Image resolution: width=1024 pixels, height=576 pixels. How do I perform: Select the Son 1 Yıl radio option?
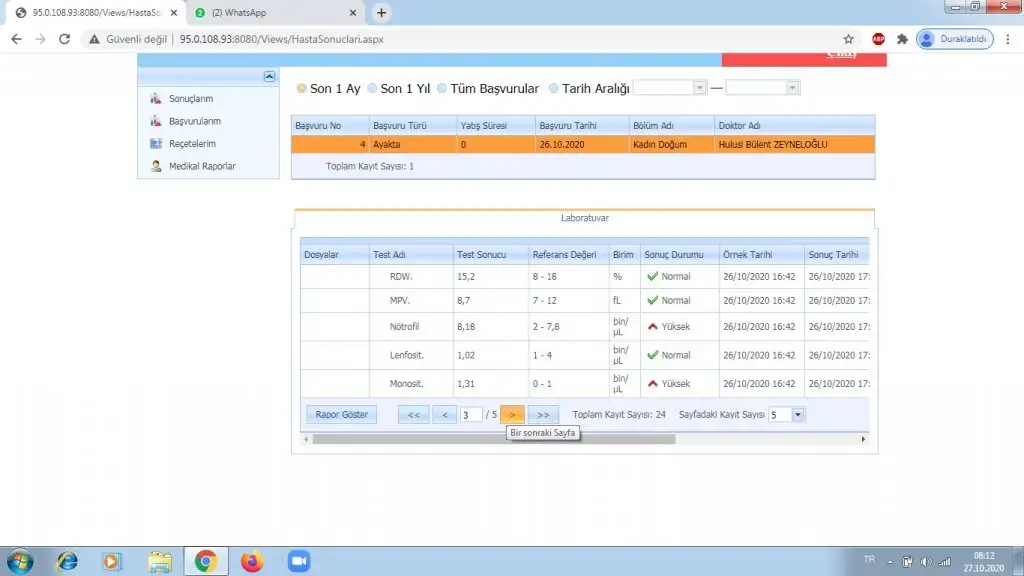pyautogui.click(x=373, y=88)
